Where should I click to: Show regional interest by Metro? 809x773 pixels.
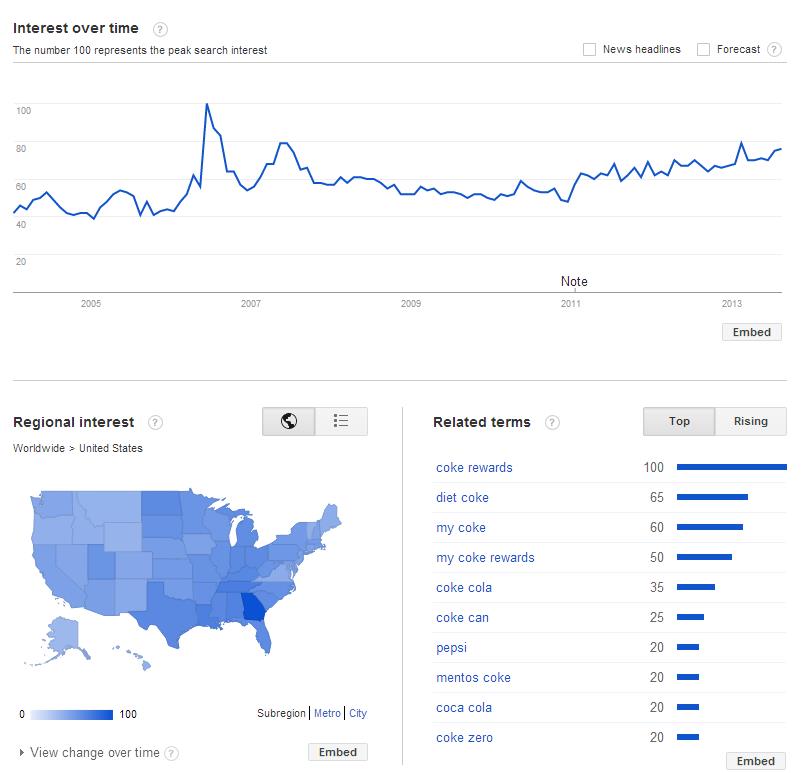coord(327,713)
